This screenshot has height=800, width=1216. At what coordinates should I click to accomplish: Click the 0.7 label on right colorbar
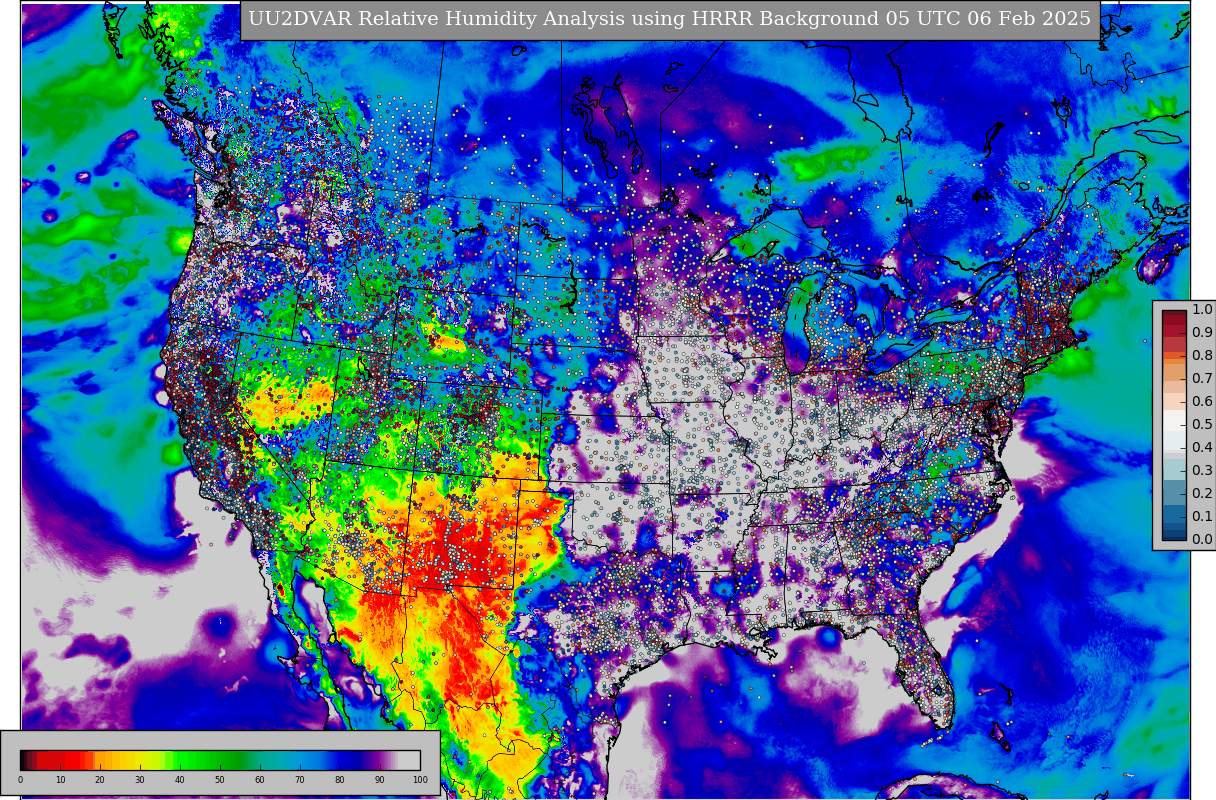tap(1202, 378)
